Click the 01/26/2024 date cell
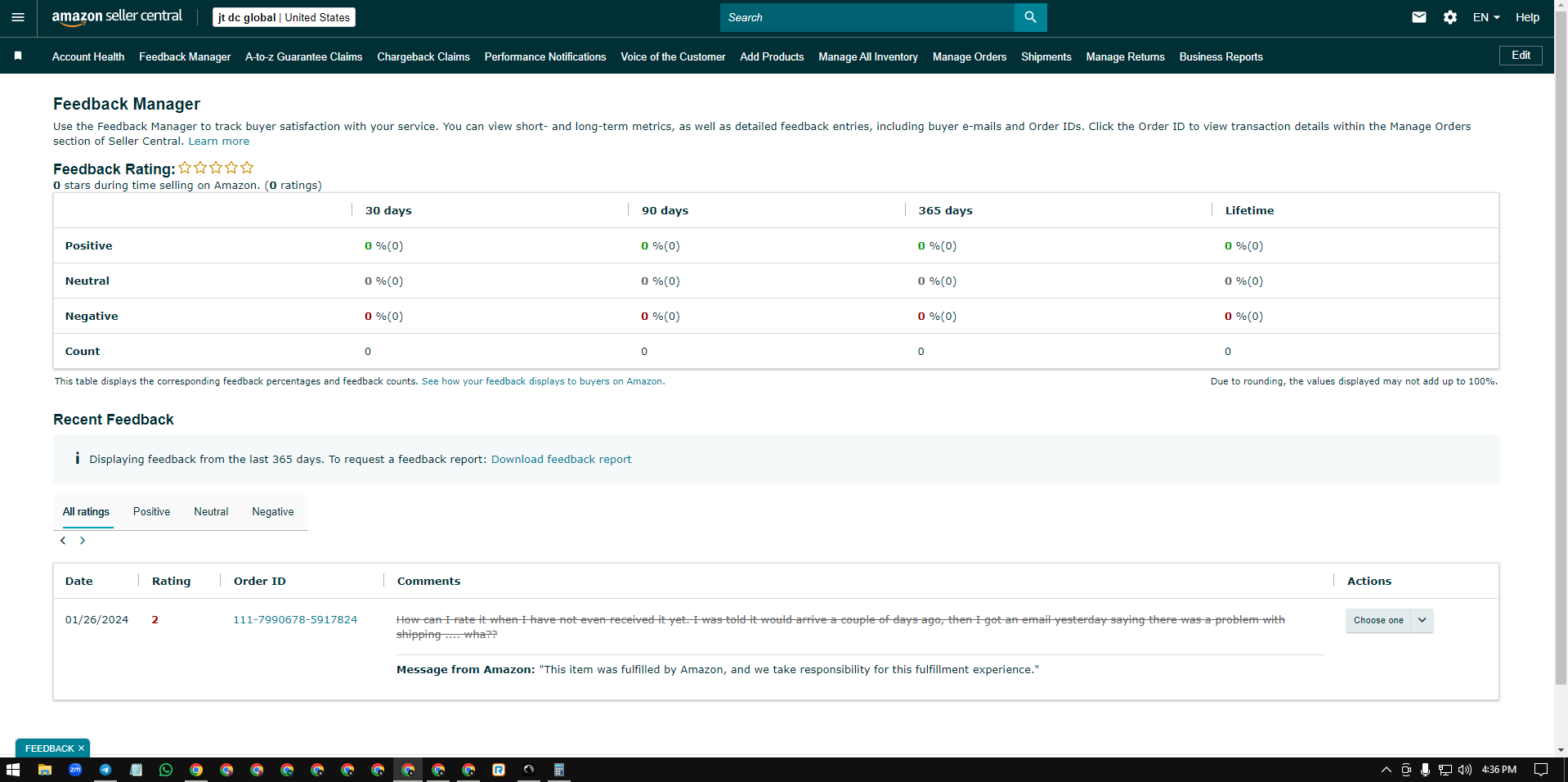Viewport: 1568px width, 782px height. pyautogui.click(x=96, y=620)
